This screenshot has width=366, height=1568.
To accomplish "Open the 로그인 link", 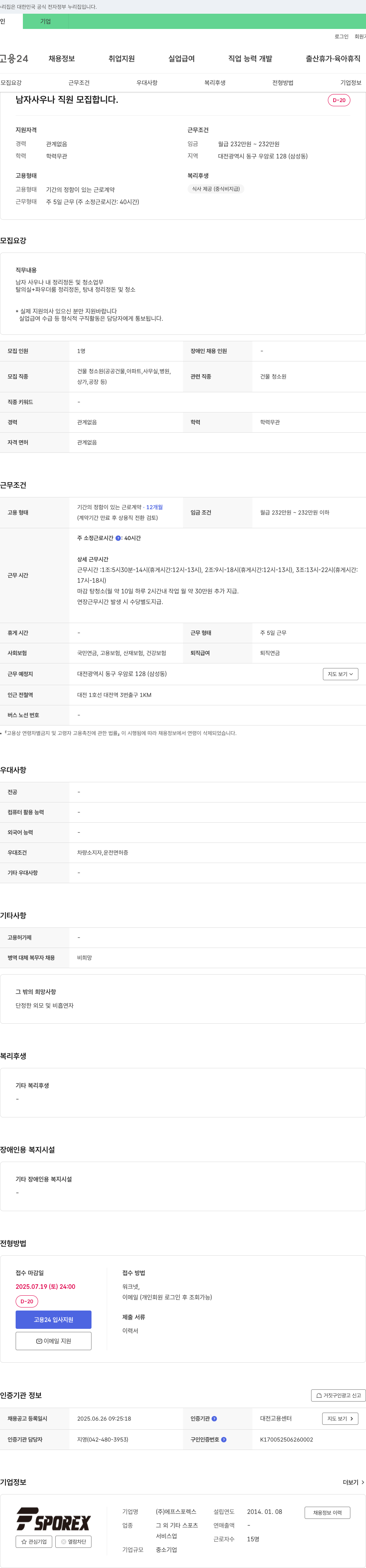I will pos(341,37).
